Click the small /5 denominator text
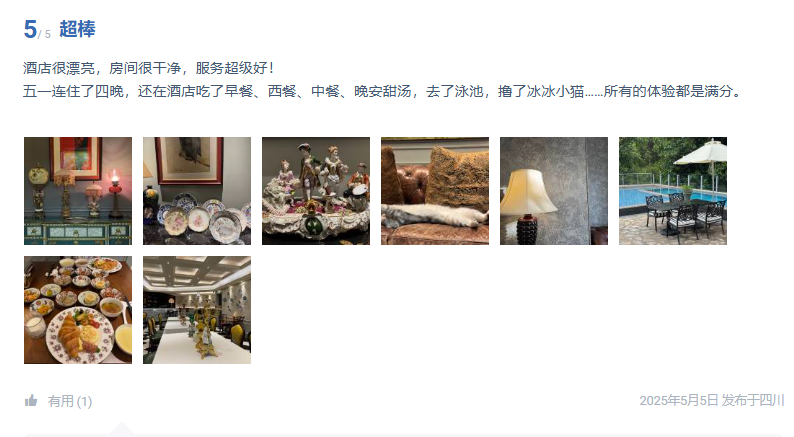794x437 pixels. (45, 34)
